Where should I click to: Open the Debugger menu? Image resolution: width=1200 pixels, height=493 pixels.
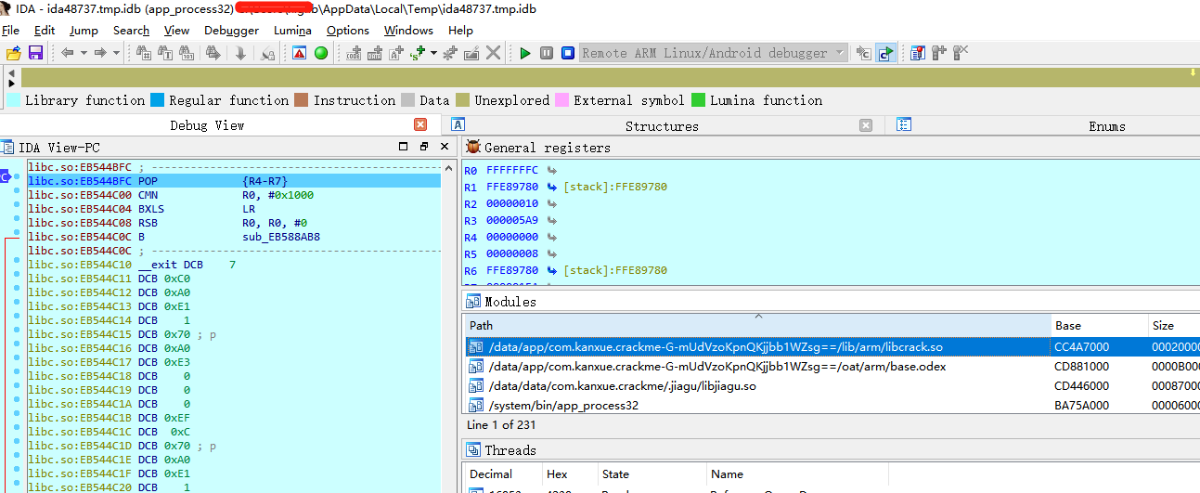(231, 30)
